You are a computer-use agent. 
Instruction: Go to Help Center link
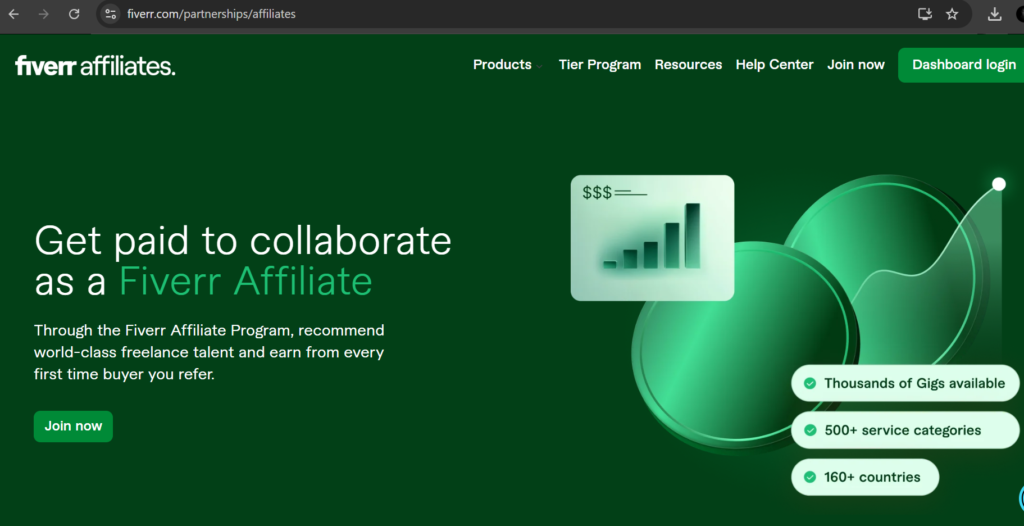(x=775, y=65)
